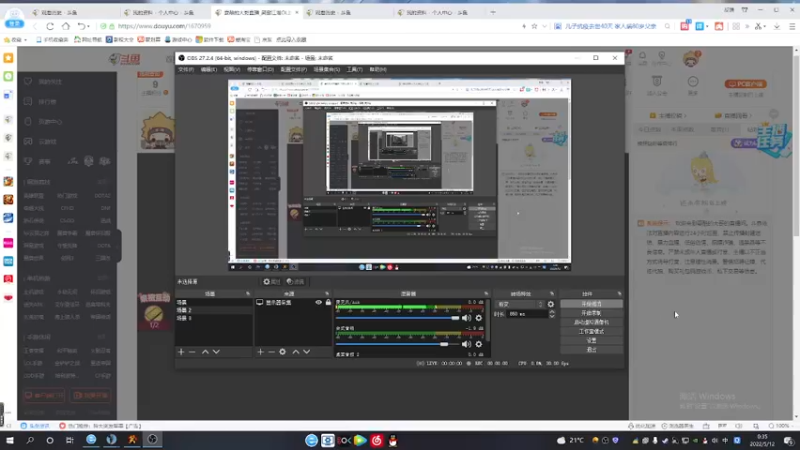
Task: Mute the desktop audio channel
Action: 467,344
